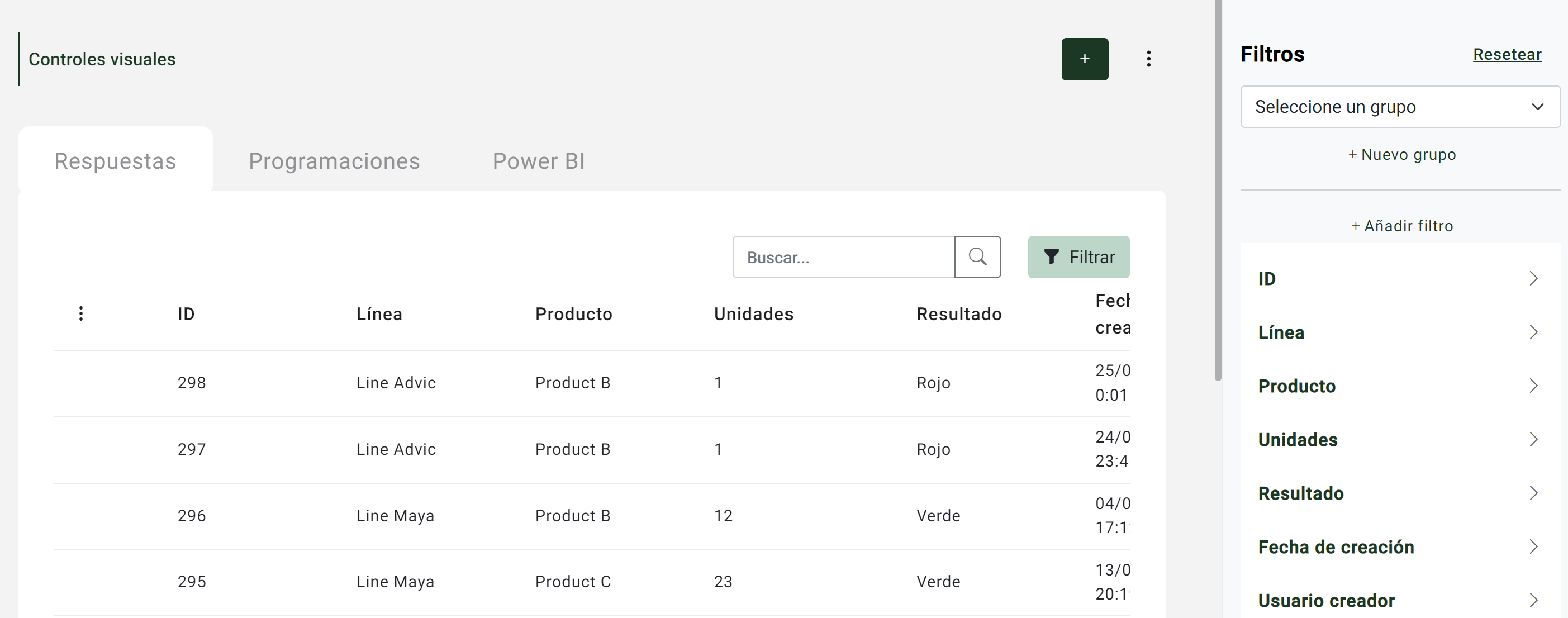
Task: Select the row with ID 297
Action: [x=592, y=450]
